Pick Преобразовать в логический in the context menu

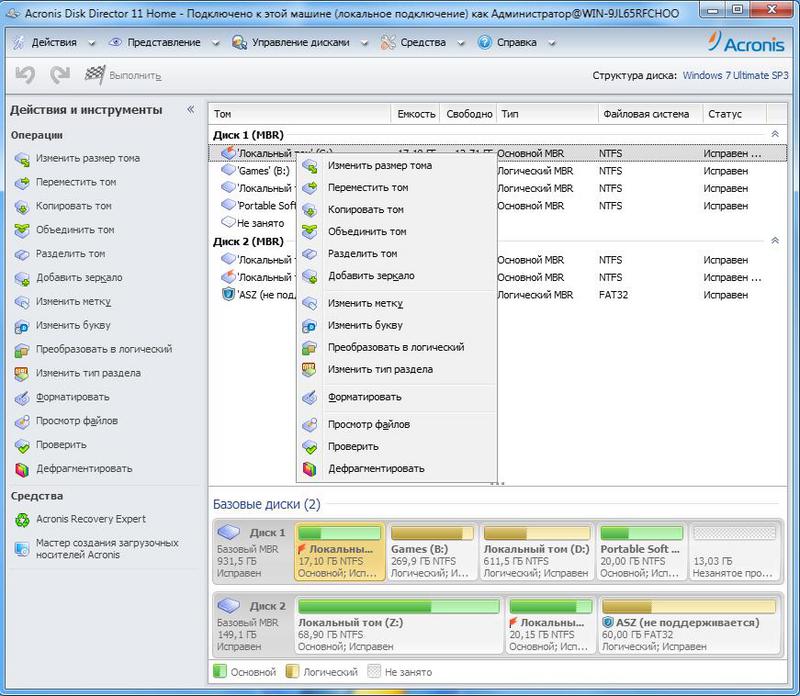(x=396, y=347)
